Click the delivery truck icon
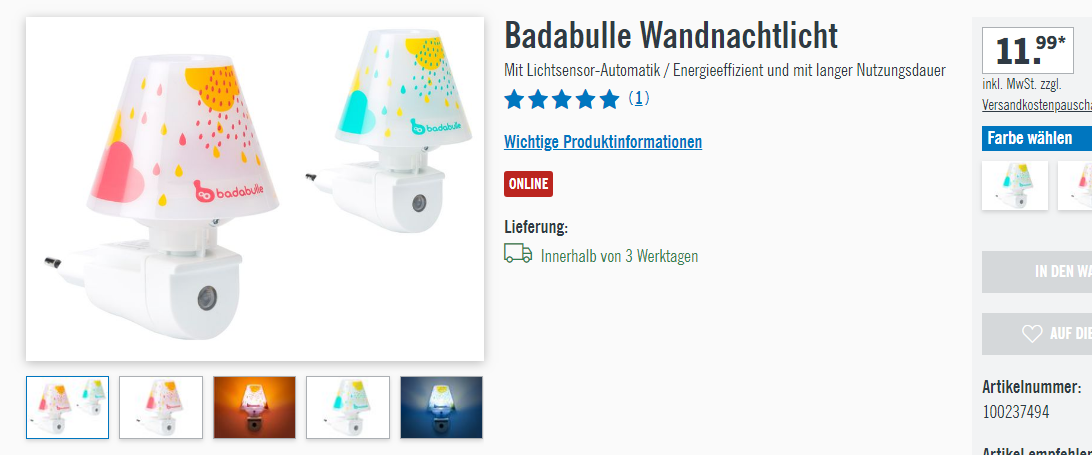 [518, 254]
